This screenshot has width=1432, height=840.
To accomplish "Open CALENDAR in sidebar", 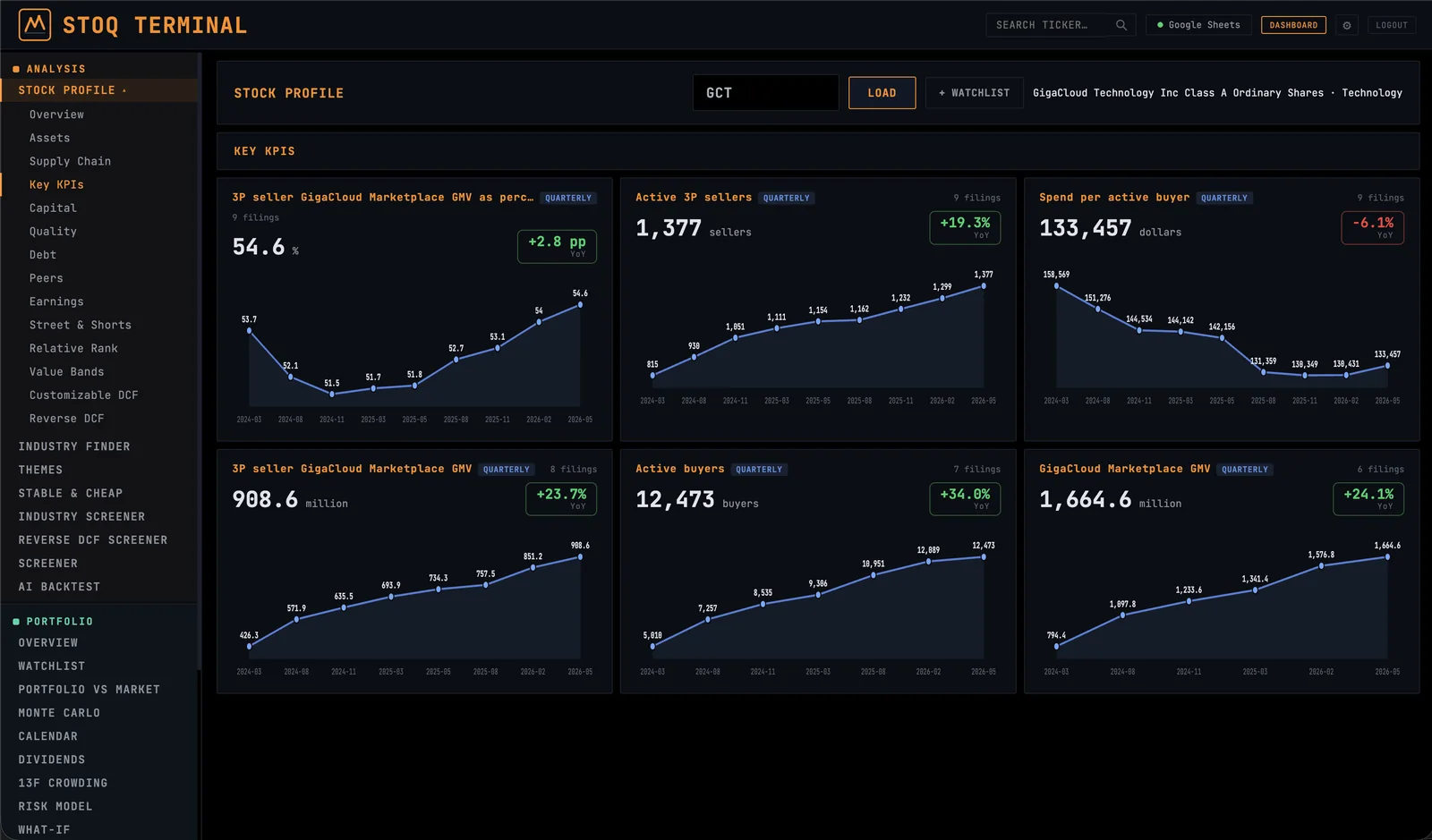I will coord(48,735).
